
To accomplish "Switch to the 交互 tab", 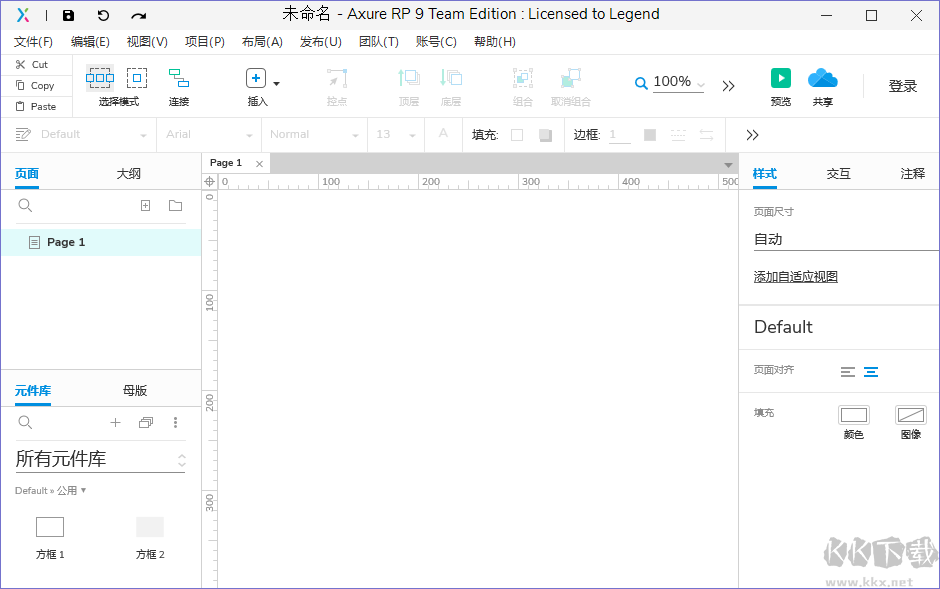I will point(838,174).
